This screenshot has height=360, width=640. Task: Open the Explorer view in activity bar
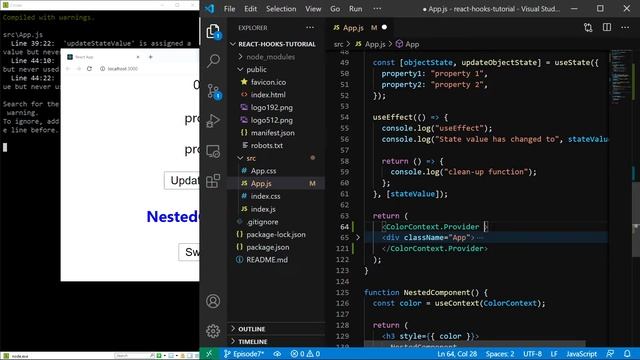point(213,31)
